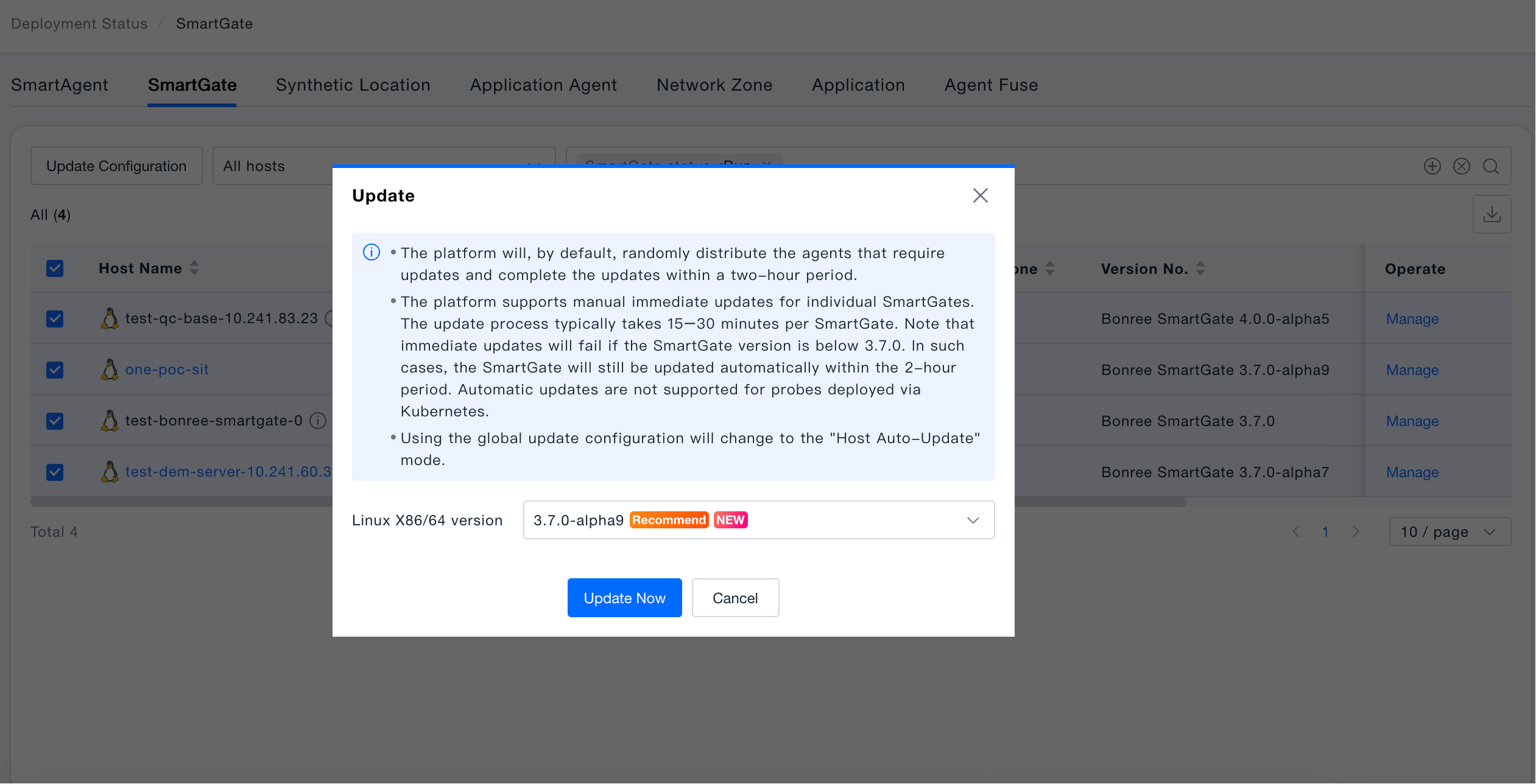Select the SmartGate tab
Viewport: 1536px width, 784px height.
click(x=192, y=85)
